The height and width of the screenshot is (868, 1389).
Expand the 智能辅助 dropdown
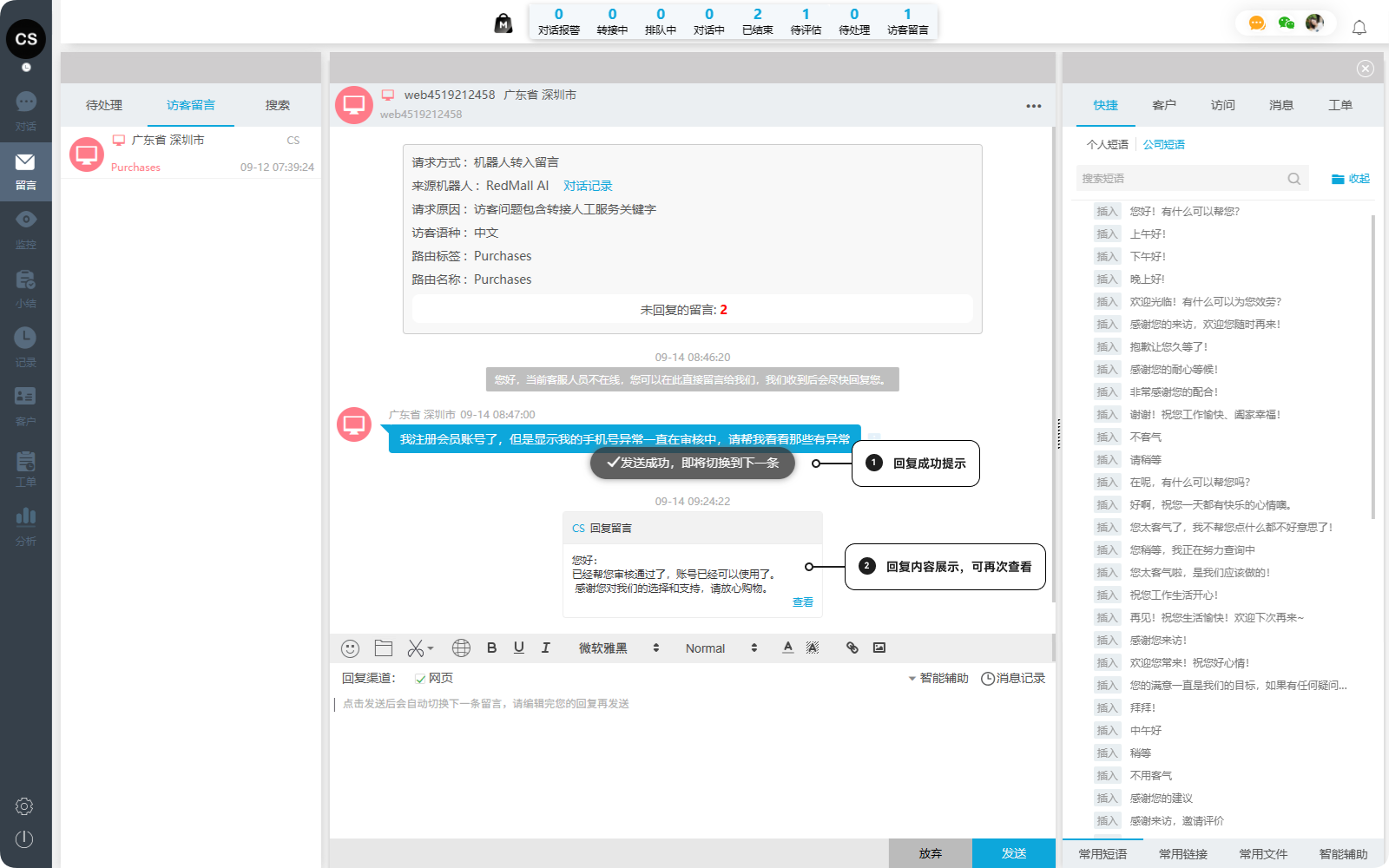click(x=938, y=679)
